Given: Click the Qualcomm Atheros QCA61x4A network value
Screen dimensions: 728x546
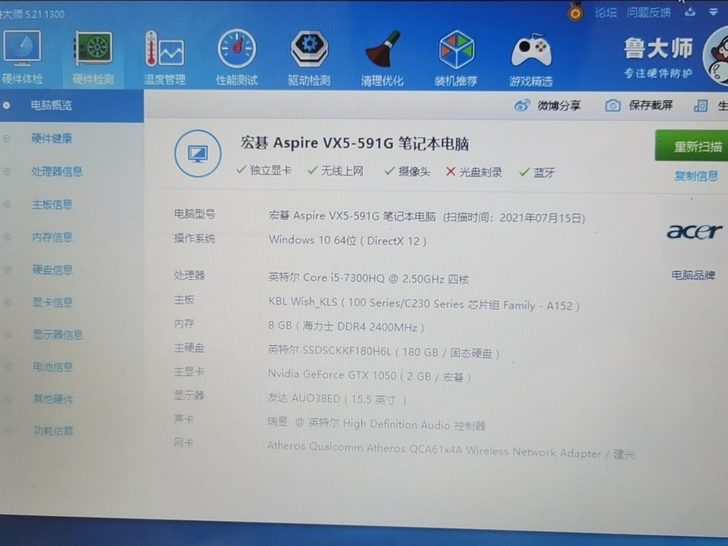Looking at the screenshot, I should tap(450, 449).
